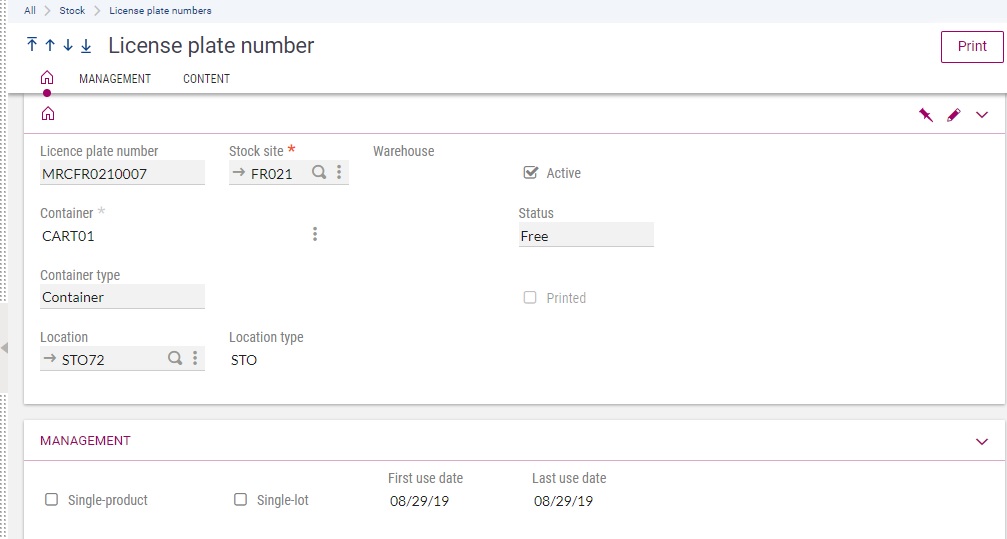Click the Warehouse field label
Screen dimensions: 1007x539
(x=403, y=151)
